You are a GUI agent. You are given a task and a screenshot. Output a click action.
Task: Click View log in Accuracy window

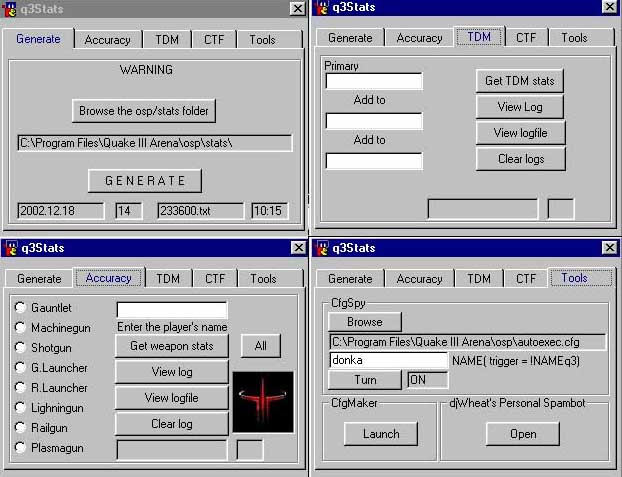click(x=172, y=372)
